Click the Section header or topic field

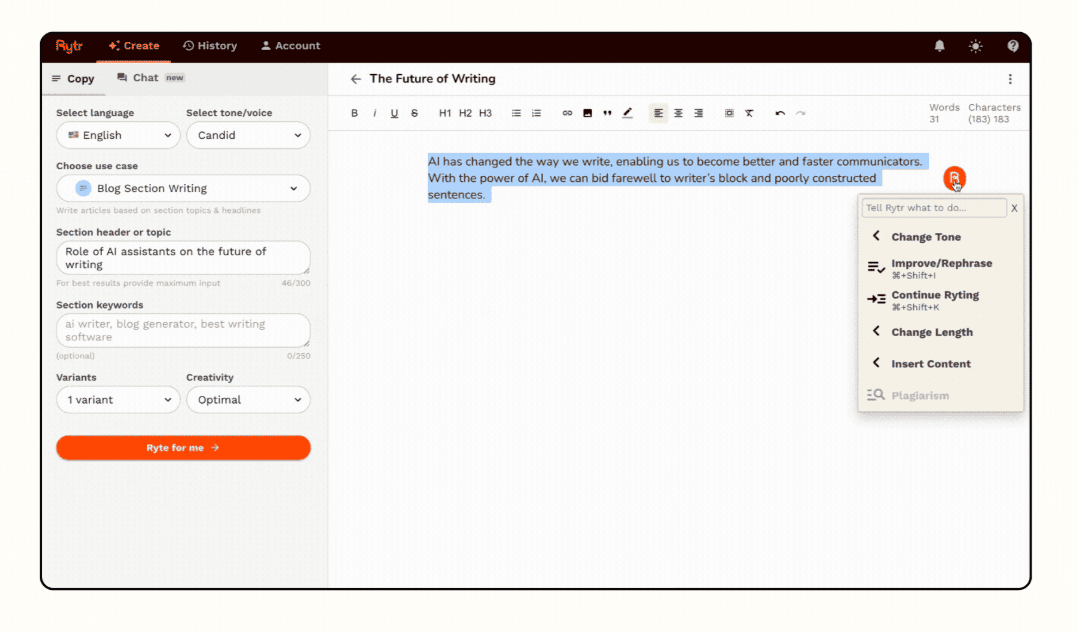183,258
